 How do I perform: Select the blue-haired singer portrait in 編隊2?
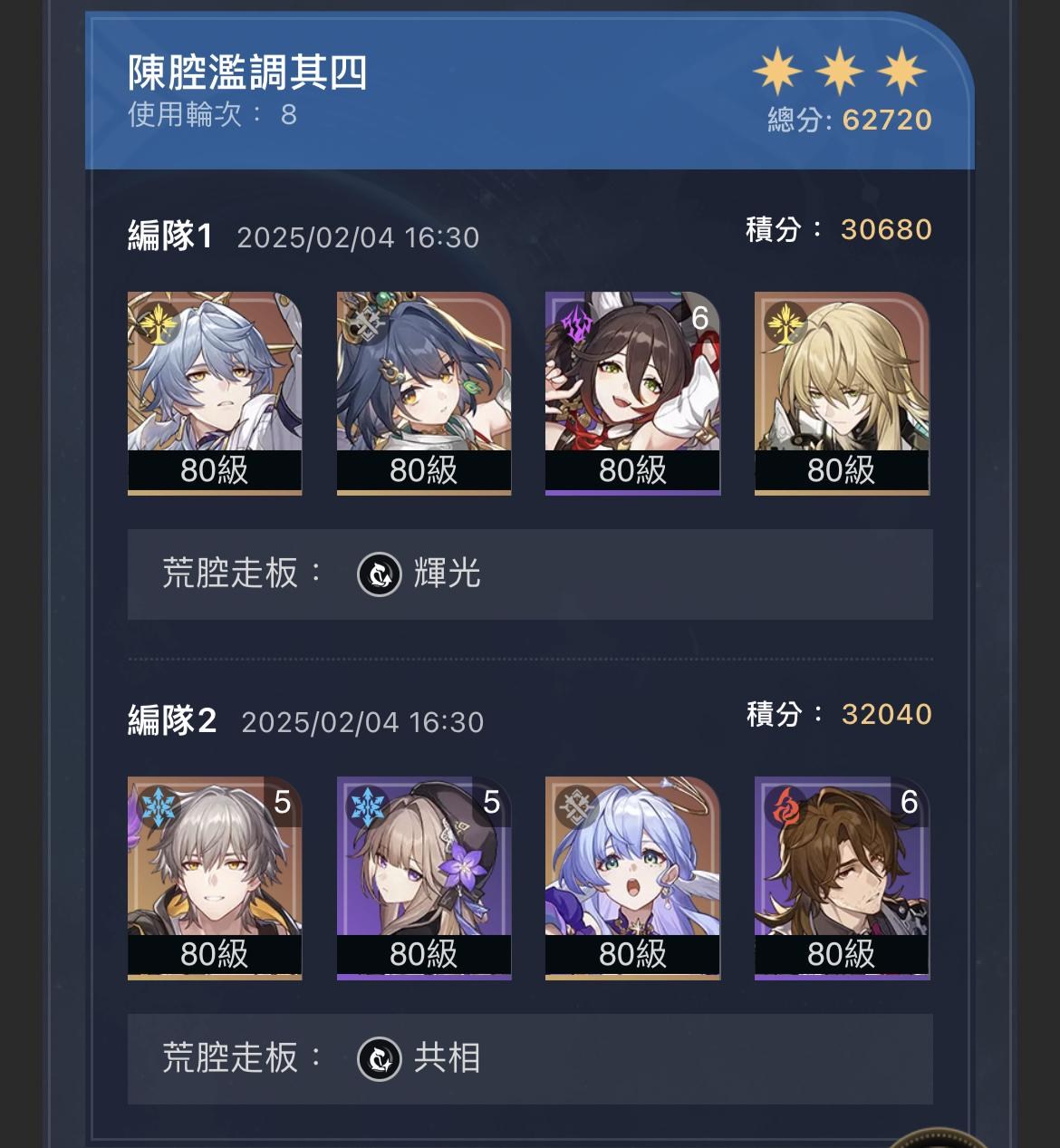[x=632, y=878]
